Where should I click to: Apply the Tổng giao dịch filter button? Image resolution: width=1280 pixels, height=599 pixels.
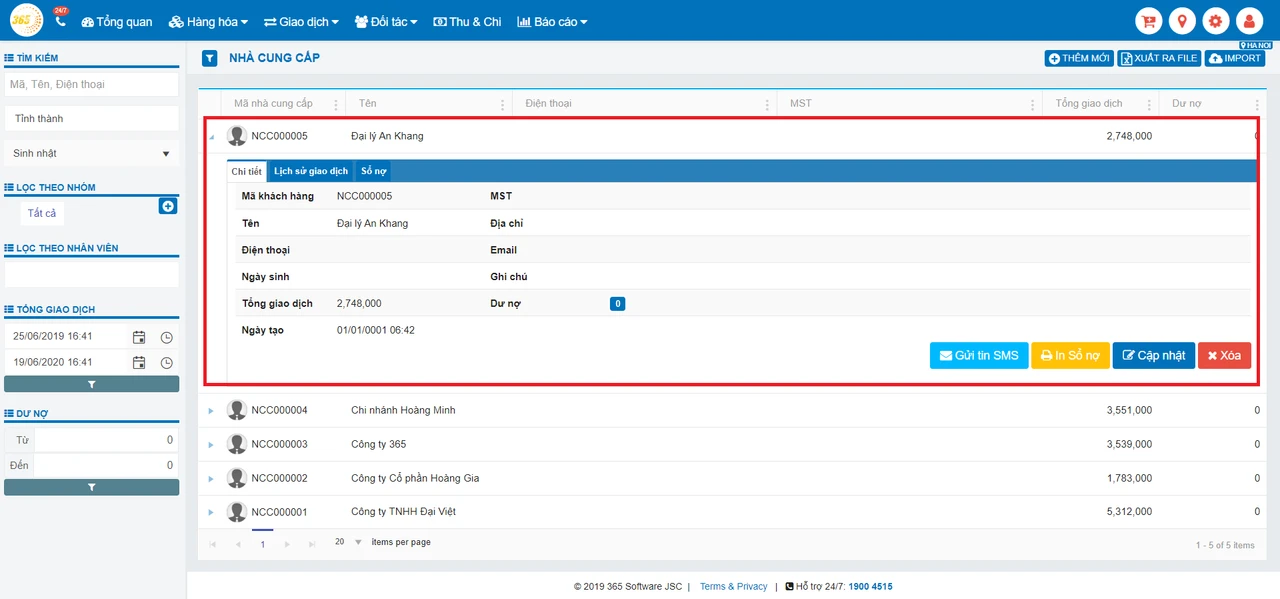coord(92,384)
